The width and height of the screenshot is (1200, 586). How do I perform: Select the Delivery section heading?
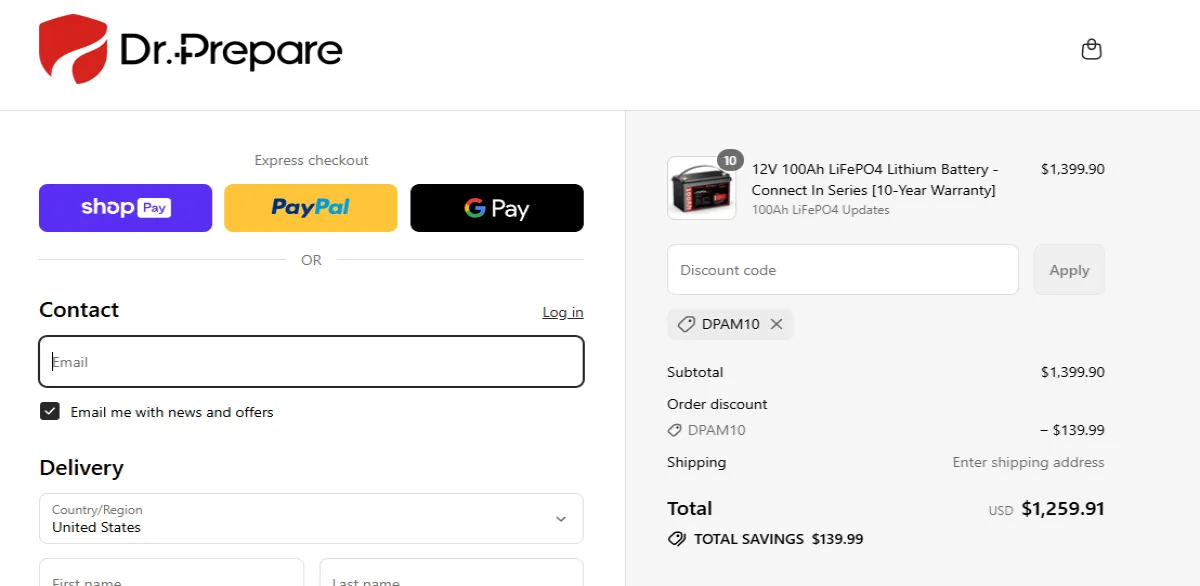81,468
